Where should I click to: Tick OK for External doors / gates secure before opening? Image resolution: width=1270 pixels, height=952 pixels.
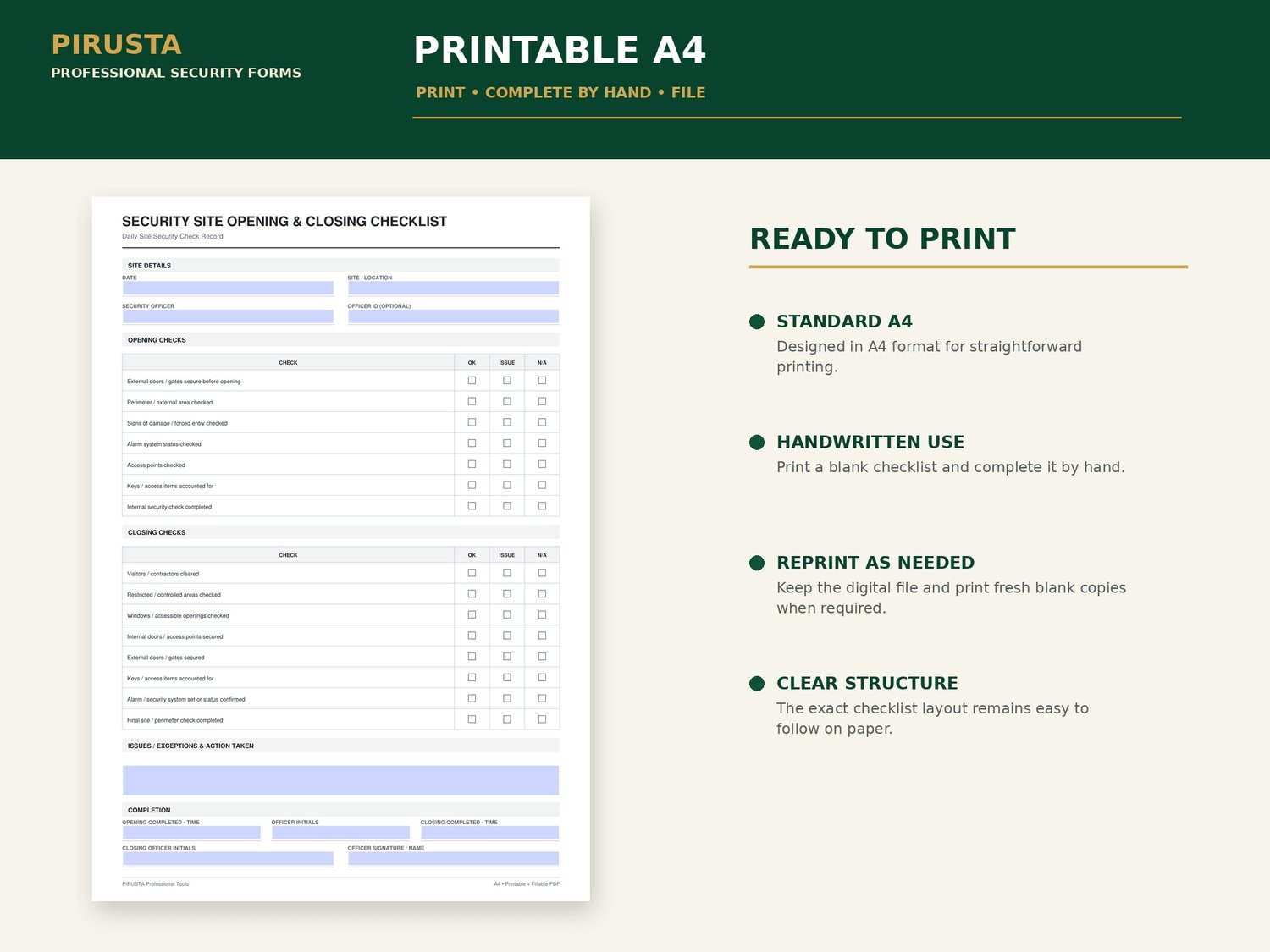coord(472,381)
